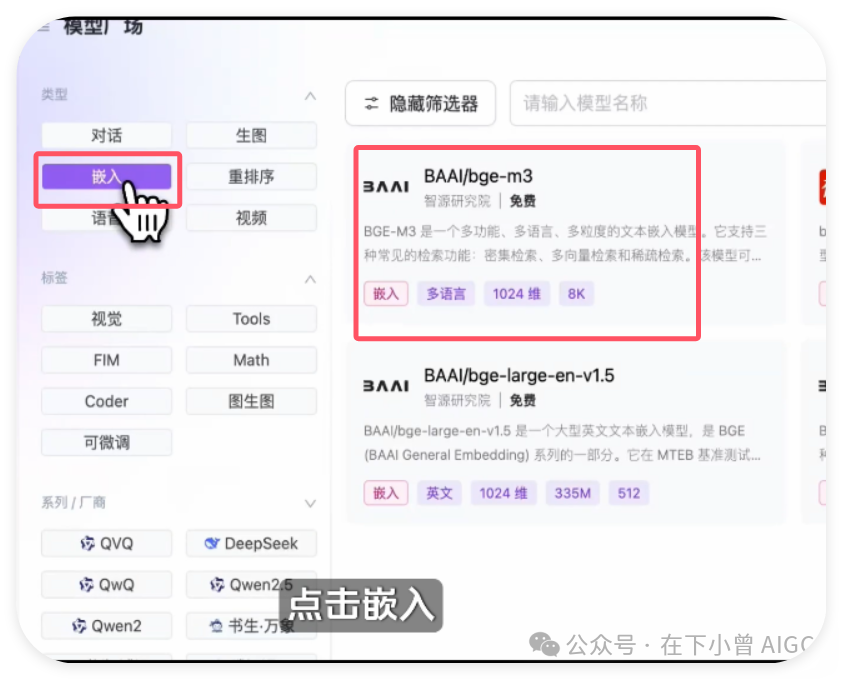Click the 嵌入 tag on bge-large-en-v1.5 card

point(386,493)
